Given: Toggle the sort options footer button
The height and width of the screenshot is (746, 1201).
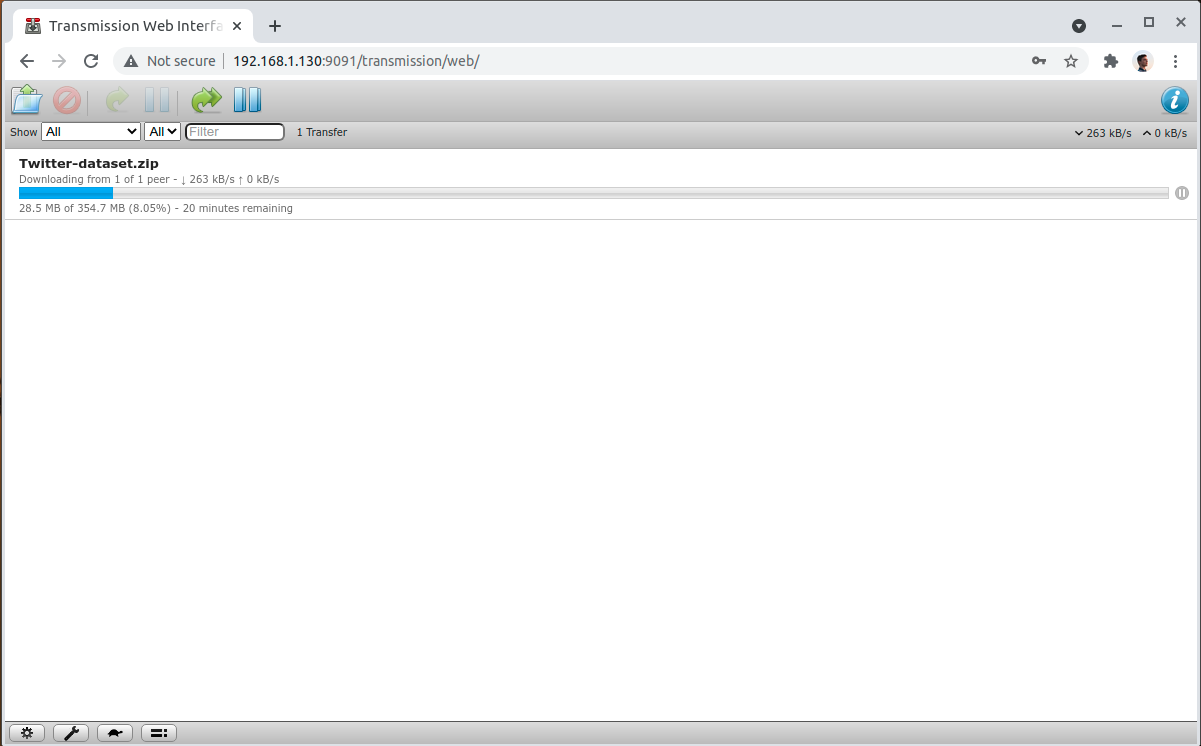Looking at the screenshot, I should tap(158, 732).
